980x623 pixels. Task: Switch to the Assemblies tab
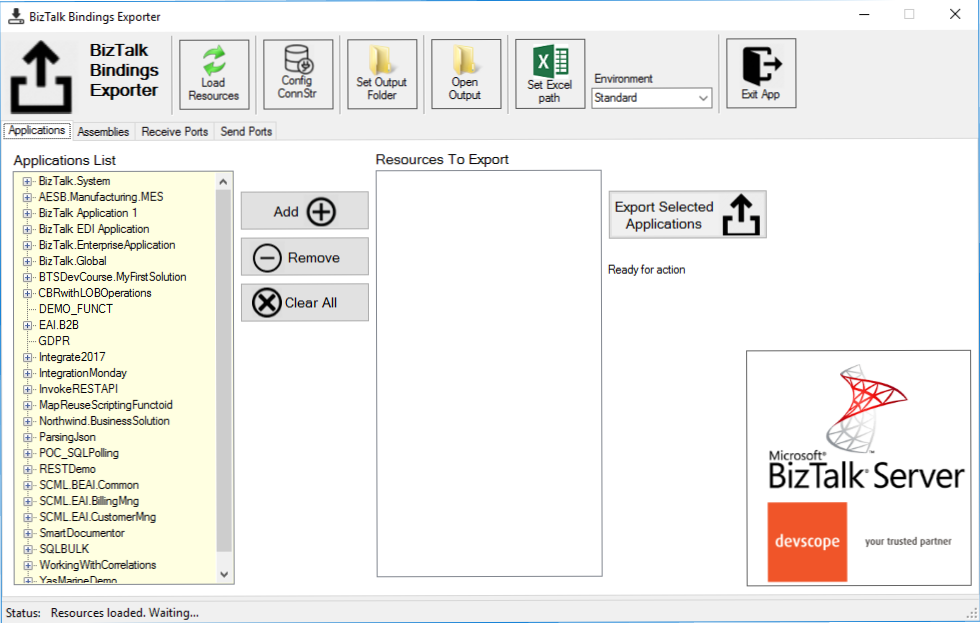pyautogui.click(x=103, y=132)
